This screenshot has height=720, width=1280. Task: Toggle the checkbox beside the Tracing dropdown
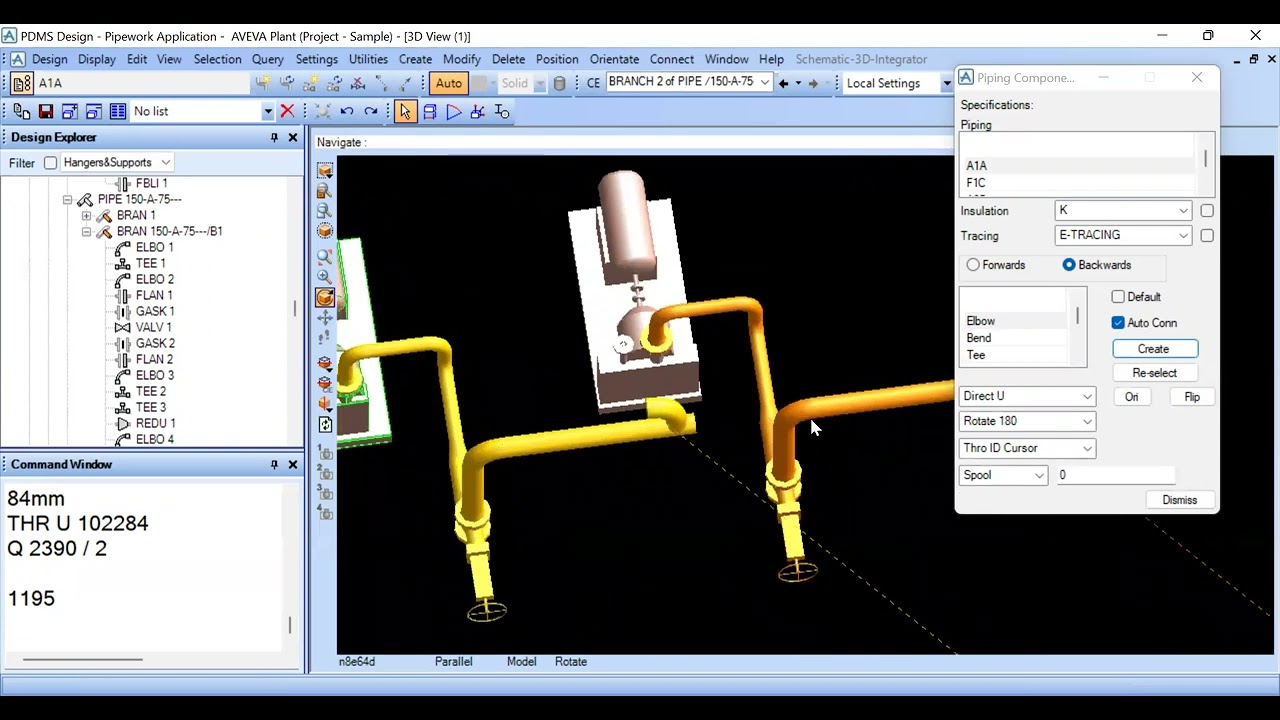click(1207, 236)
